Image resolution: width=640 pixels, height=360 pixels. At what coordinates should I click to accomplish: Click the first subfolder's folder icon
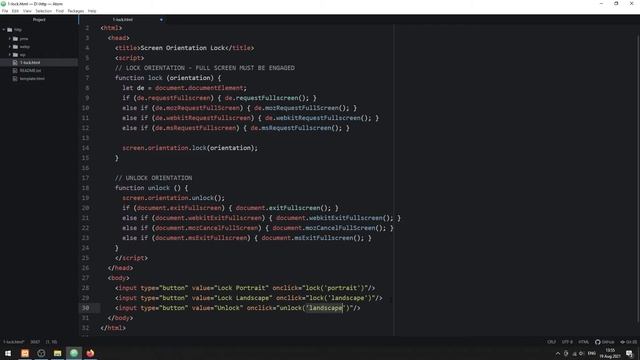tap(16, 39)
